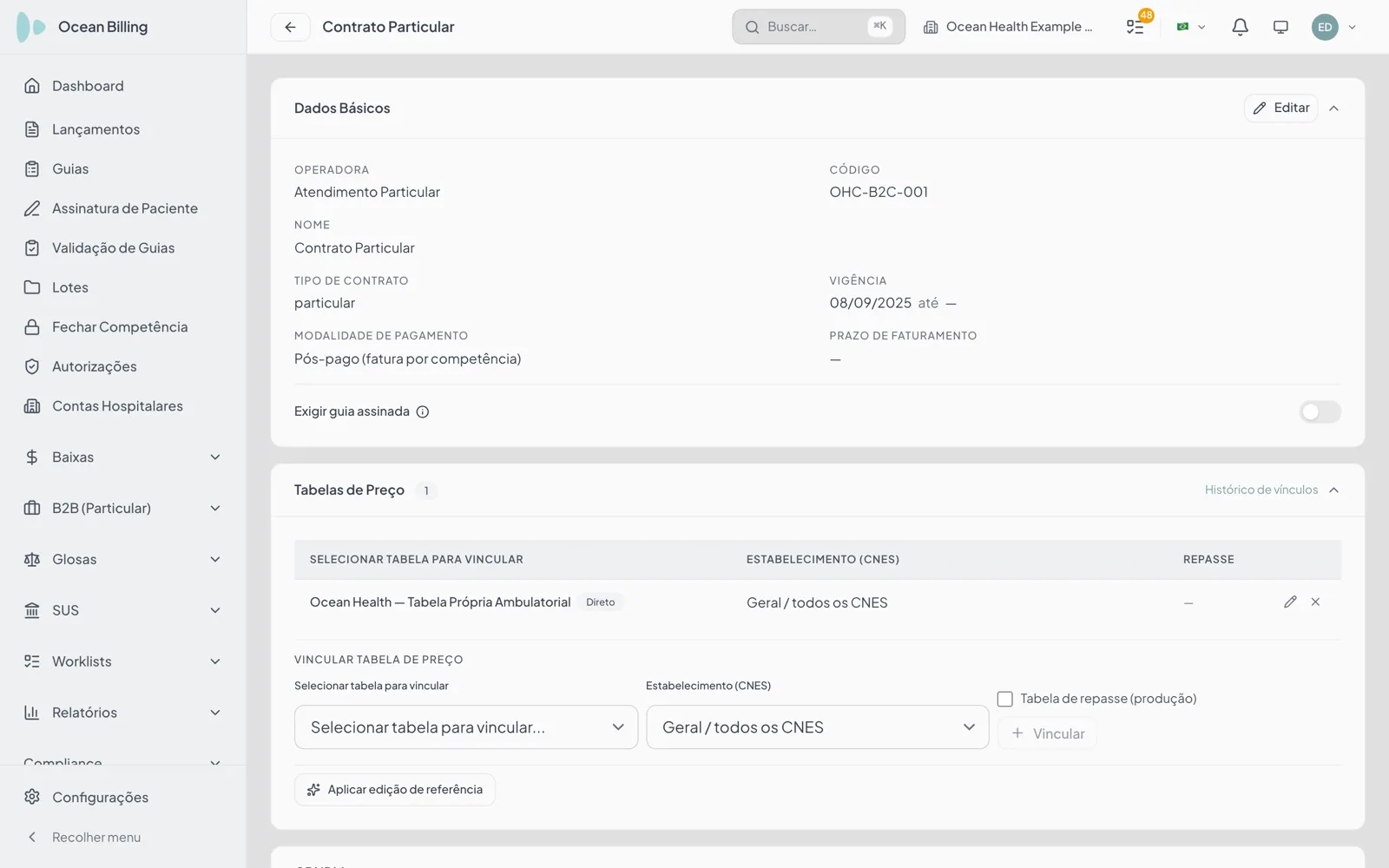Edit the Ocean Health Tabela Própria row
This screenshot has width=1389, height=868.
click(1290, 602)
